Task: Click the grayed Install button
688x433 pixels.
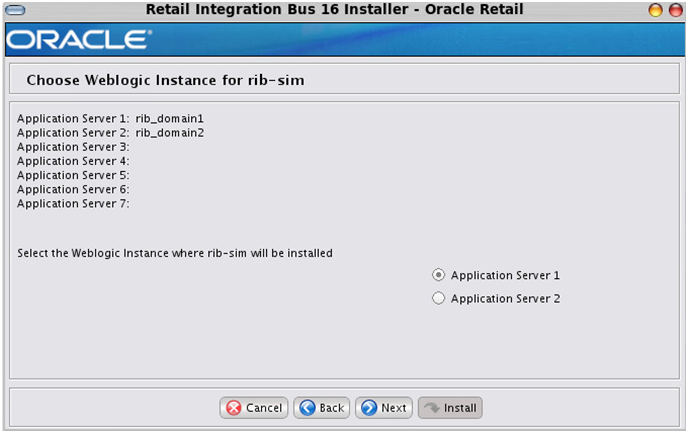Action: coord(450,408)
